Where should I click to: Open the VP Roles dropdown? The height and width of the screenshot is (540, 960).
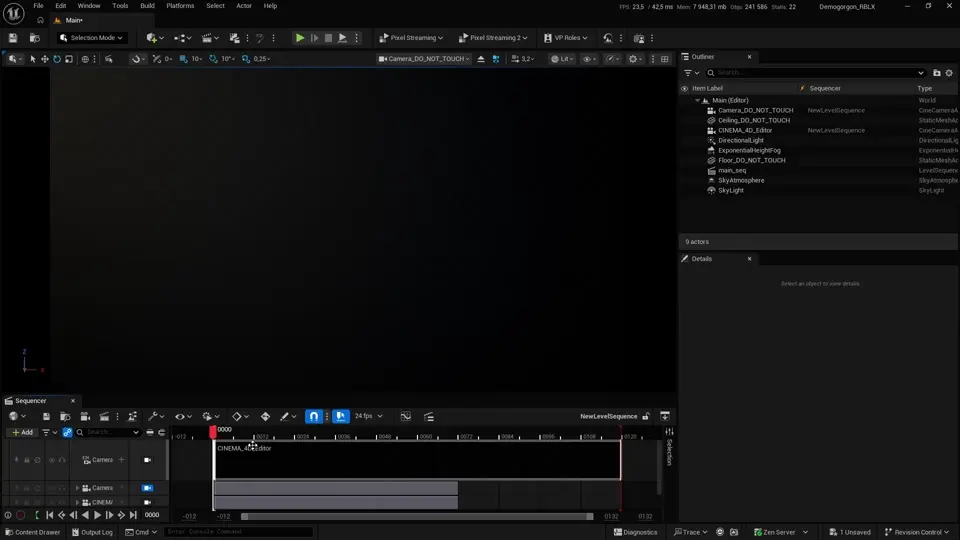coord(565,38)
